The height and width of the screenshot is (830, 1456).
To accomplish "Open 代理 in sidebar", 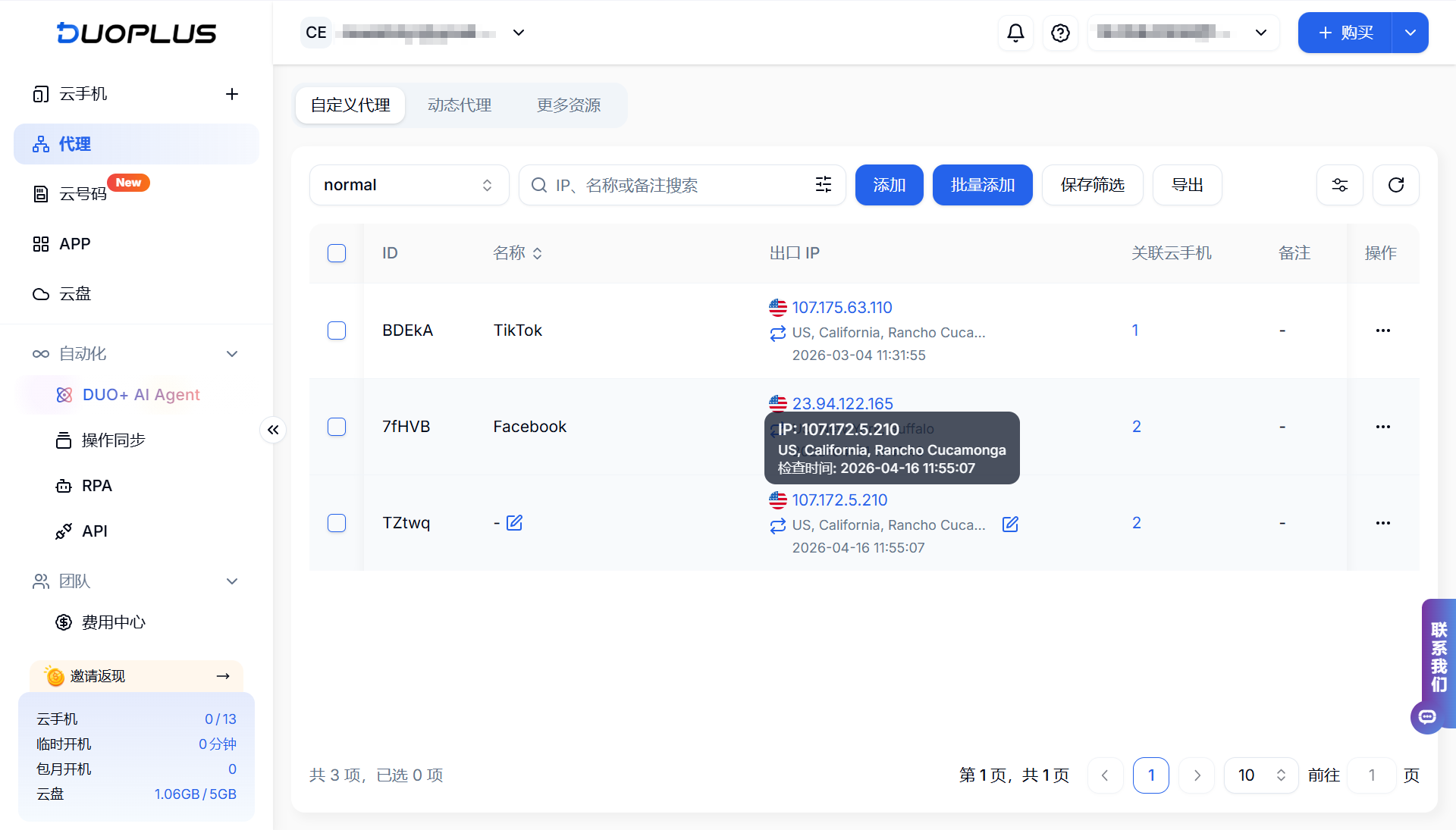I will coord(136,144).
